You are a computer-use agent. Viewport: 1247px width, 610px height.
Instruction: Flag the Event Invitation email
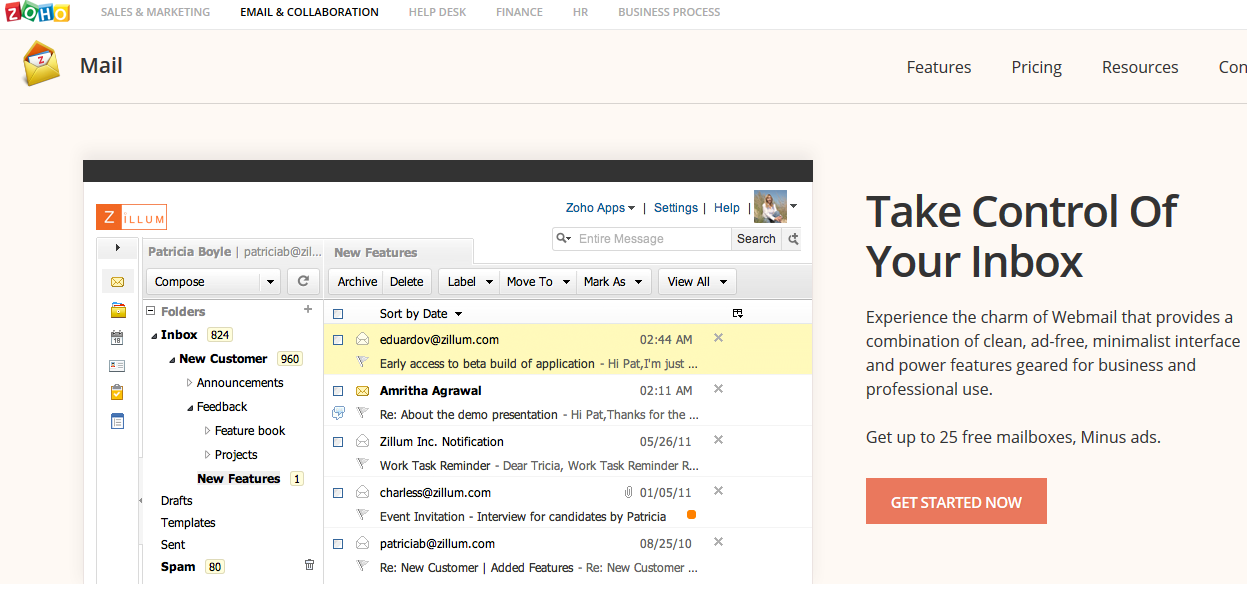coord(362,515)
